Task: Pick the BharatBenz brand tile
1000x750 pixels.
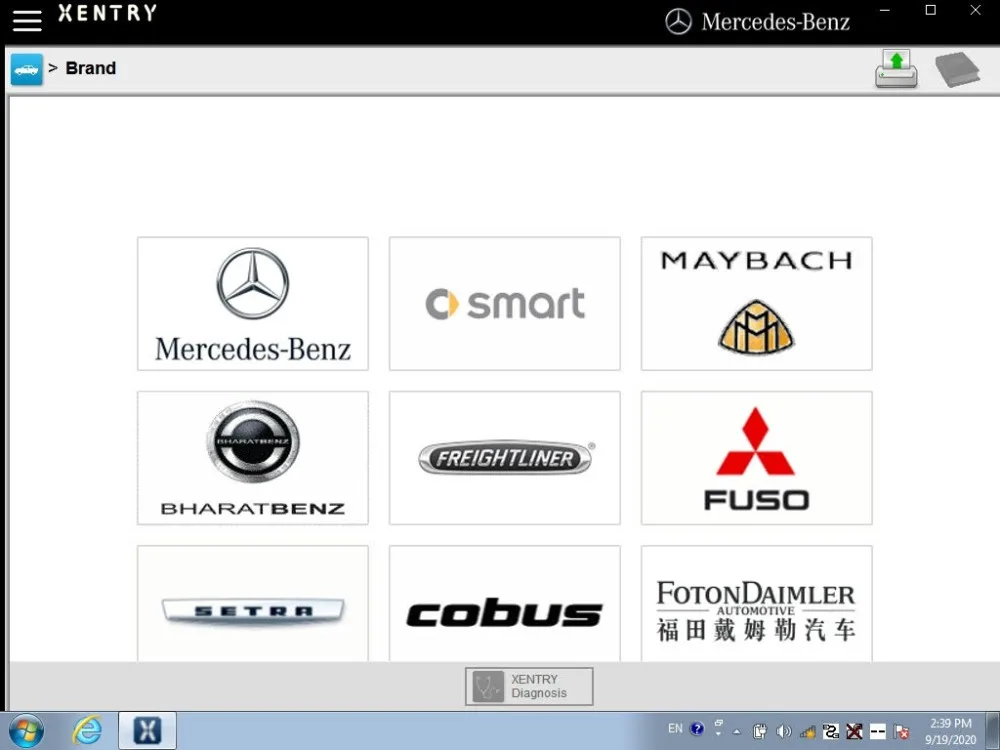Action: (x=253, y=458)
